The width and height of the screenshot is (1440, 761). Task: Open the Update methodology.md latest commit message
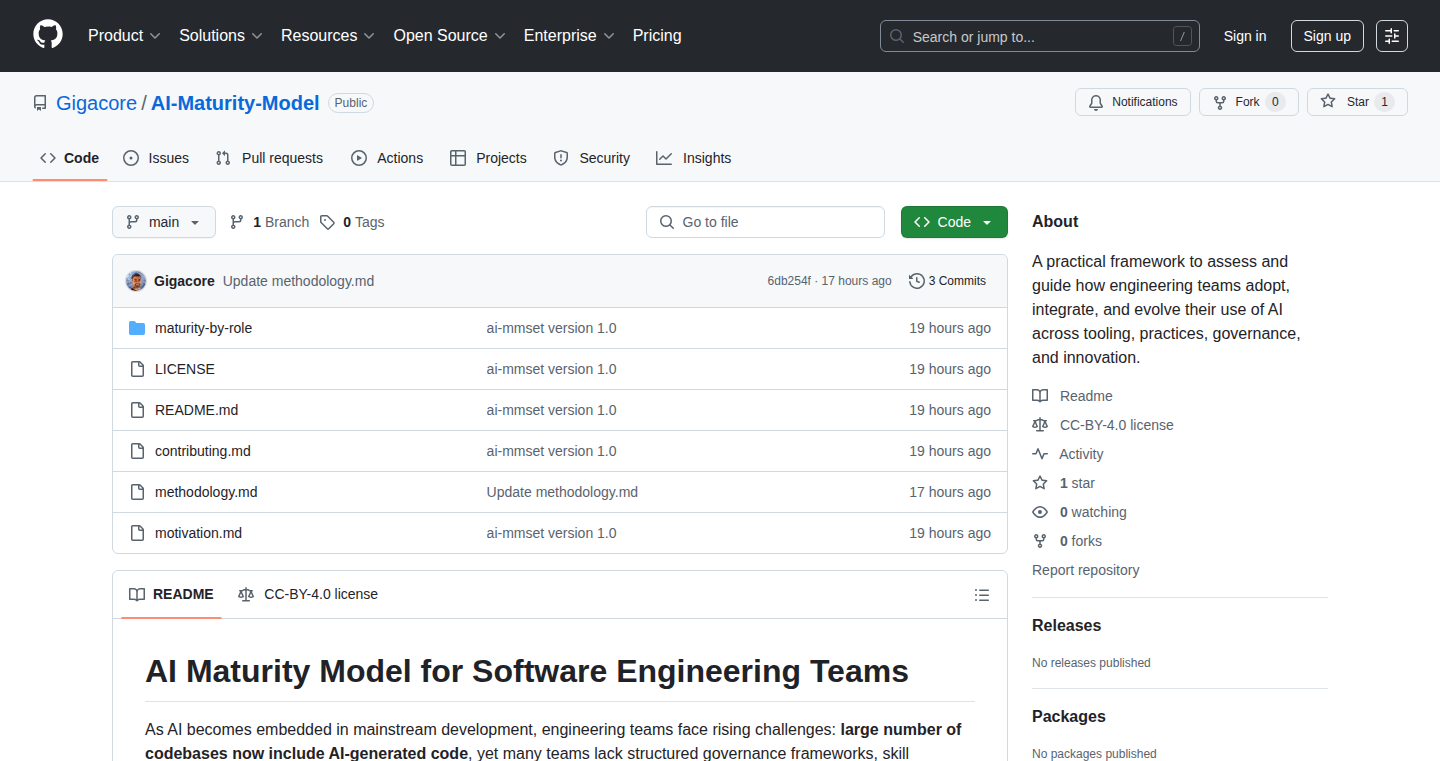point(298,281)
